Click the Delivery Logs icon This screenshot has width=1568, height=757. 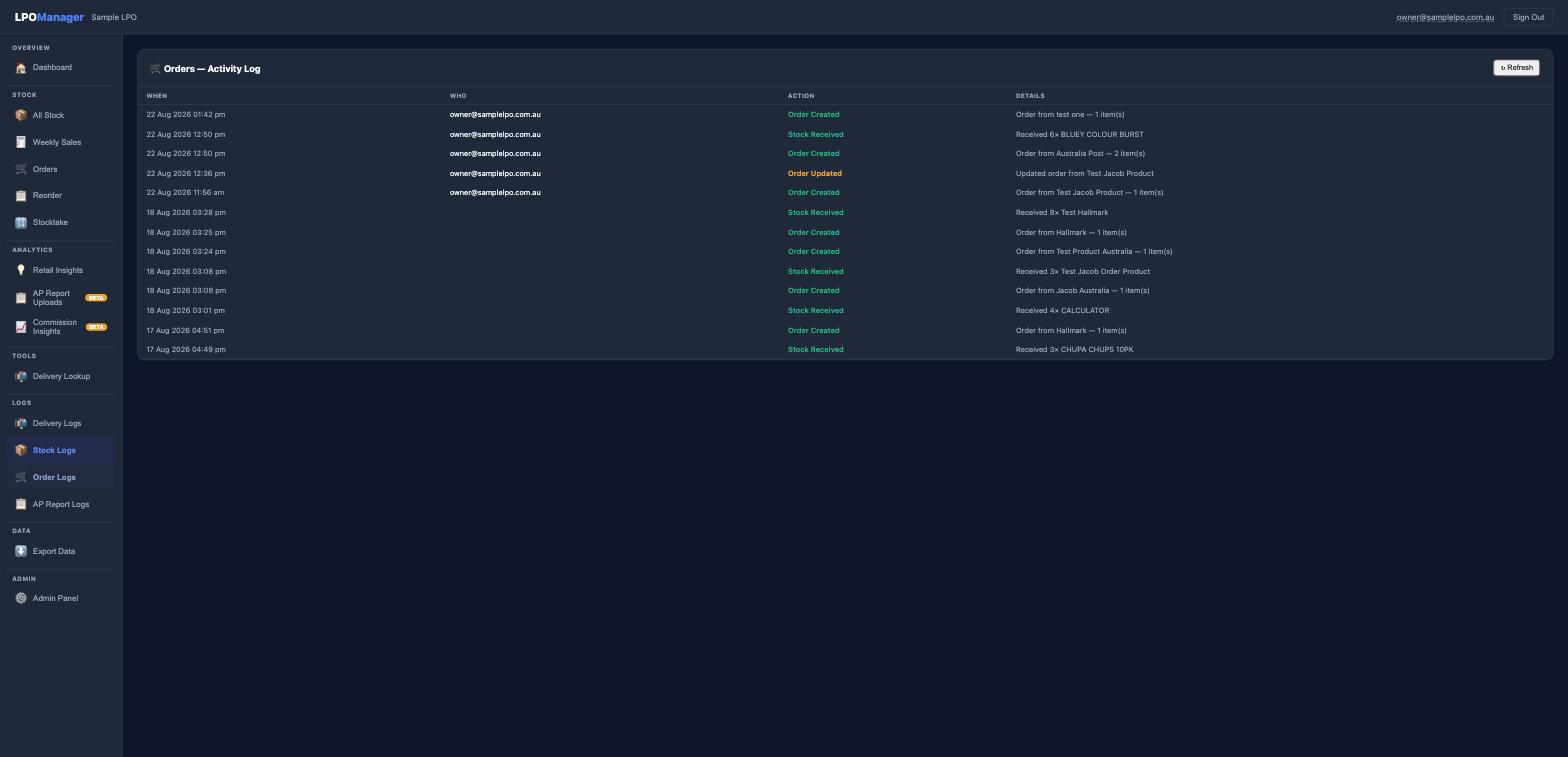tap(21, 423)
